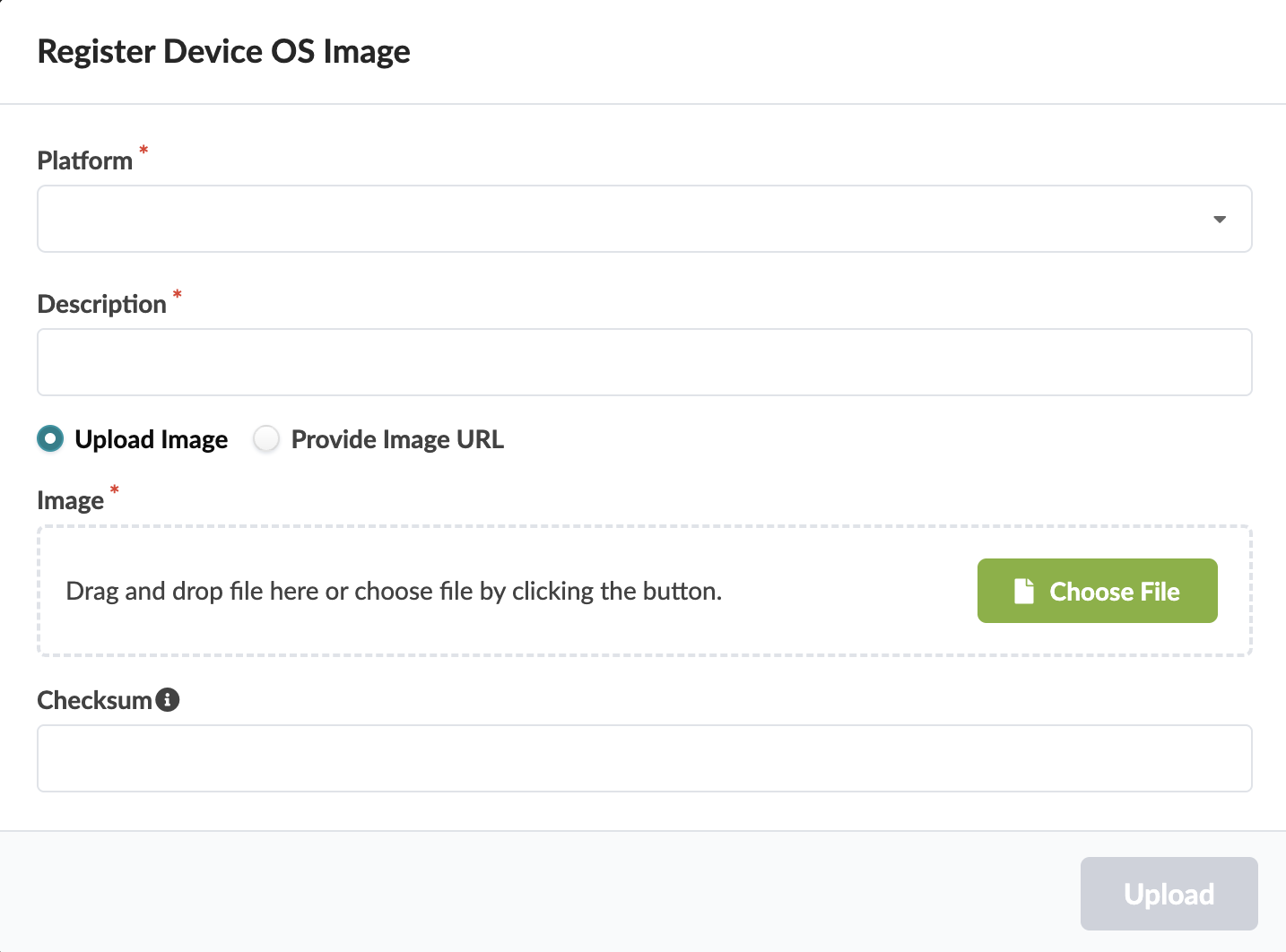This screenshot has height=952, width=1286.
Task: Focus the Description text field
Action: 644,362
